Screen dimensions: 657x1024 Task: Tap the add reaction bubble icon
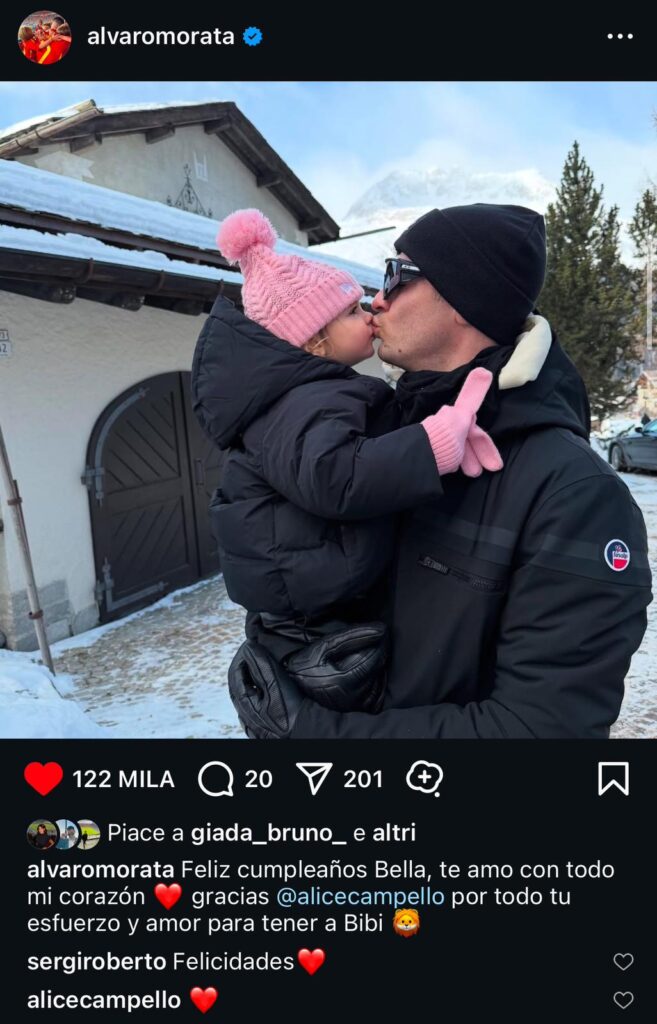425,778
